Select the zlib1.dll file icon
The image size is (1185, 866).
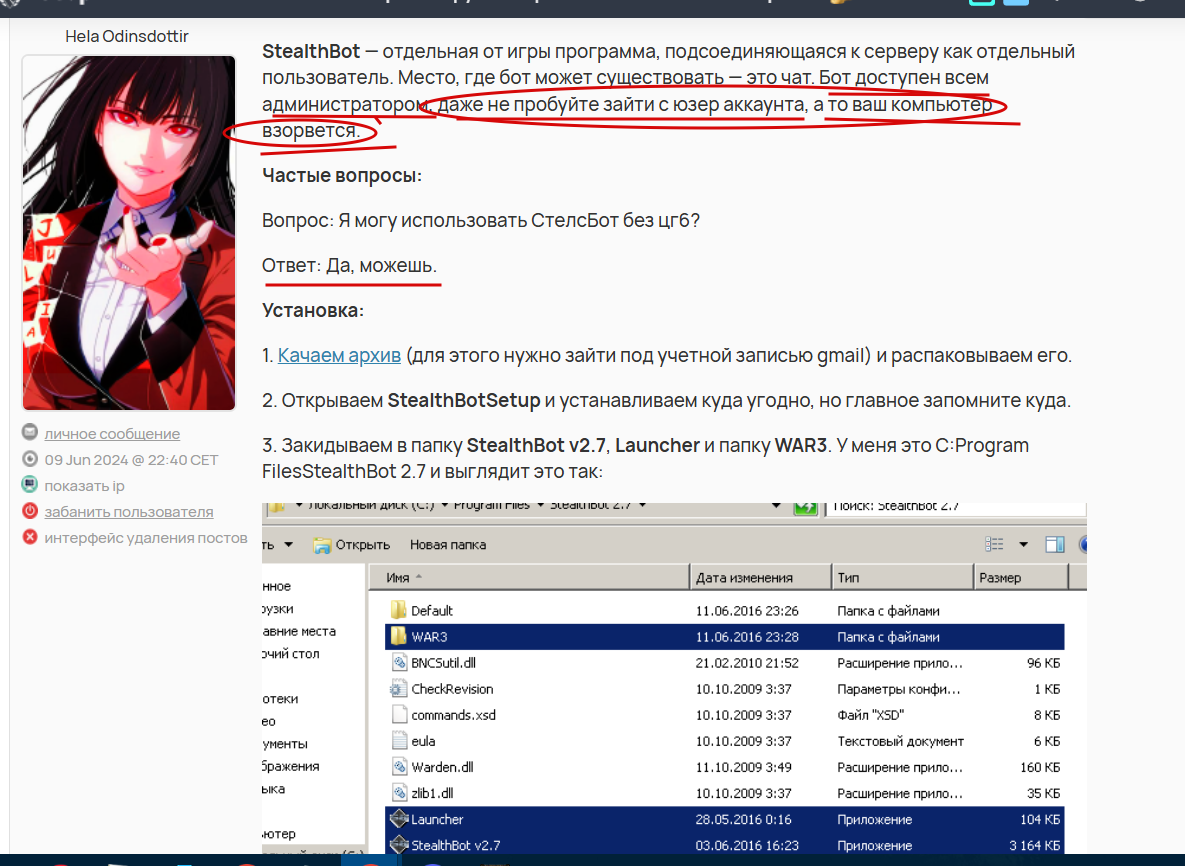pyautogui.click(x=399, y=793)
